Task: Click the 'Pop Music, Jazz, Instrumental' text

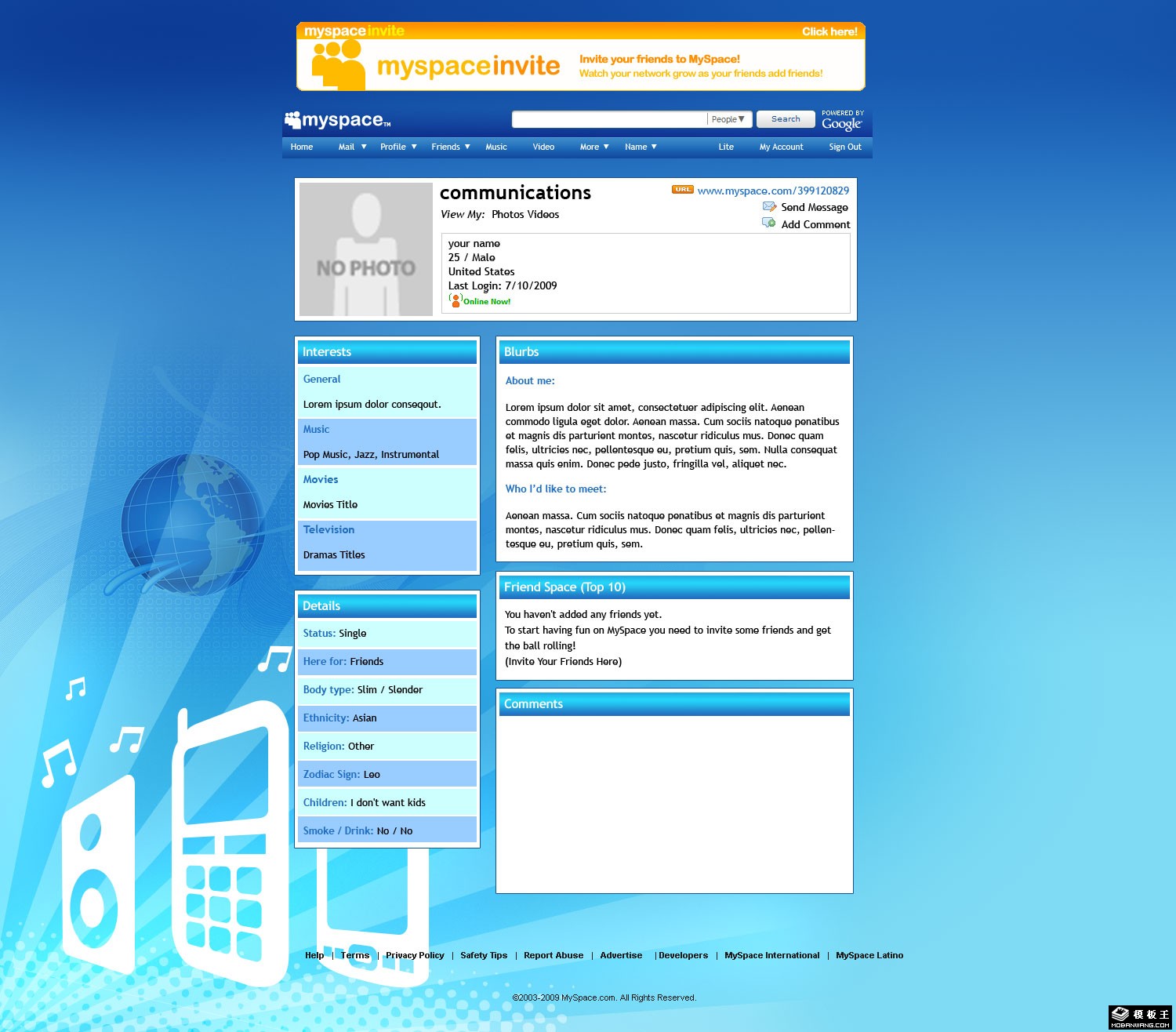Action: (x=371, y=454)
